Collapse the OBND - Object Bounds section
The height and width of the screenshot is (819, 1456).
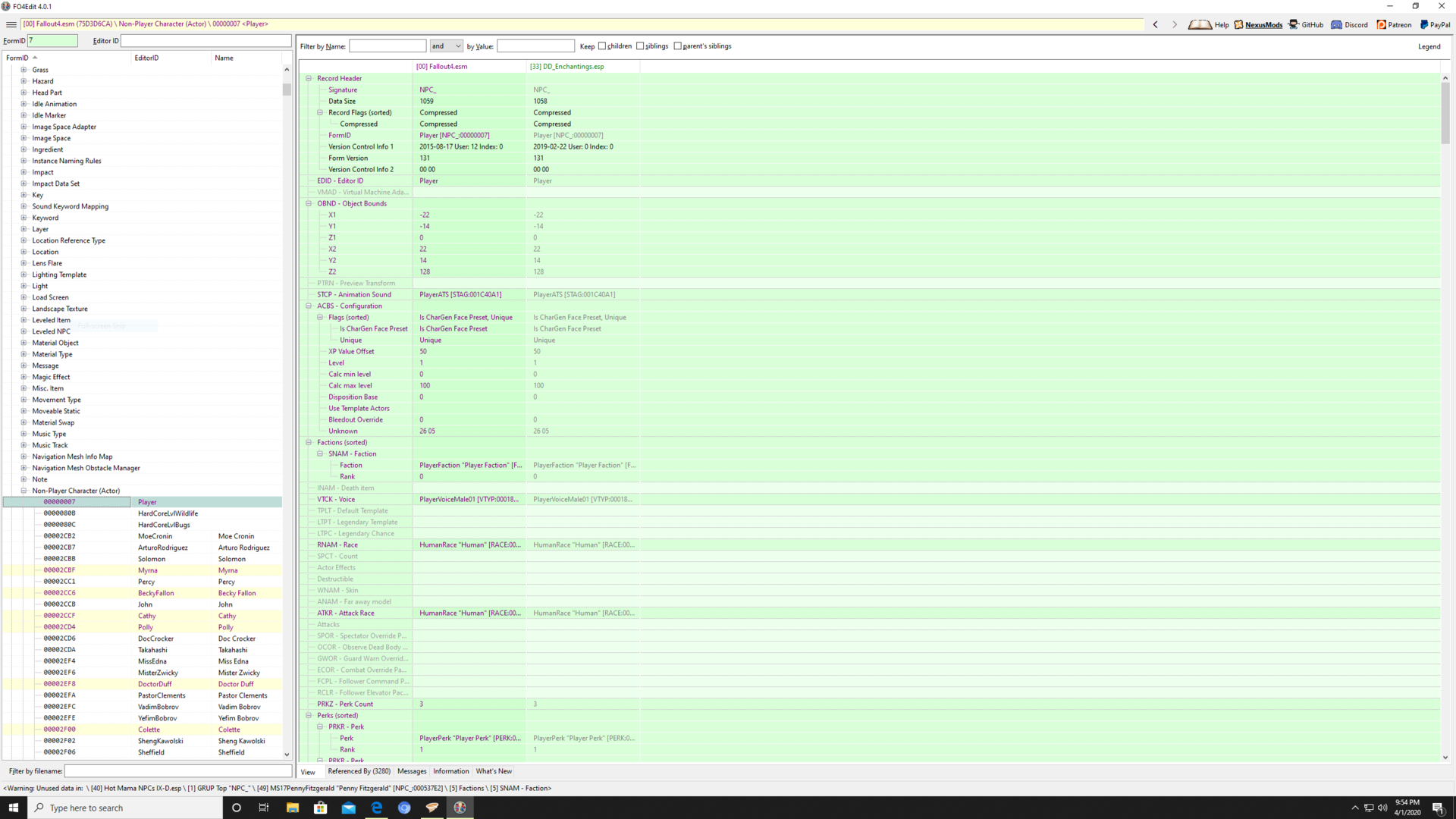tap(309, 203)
